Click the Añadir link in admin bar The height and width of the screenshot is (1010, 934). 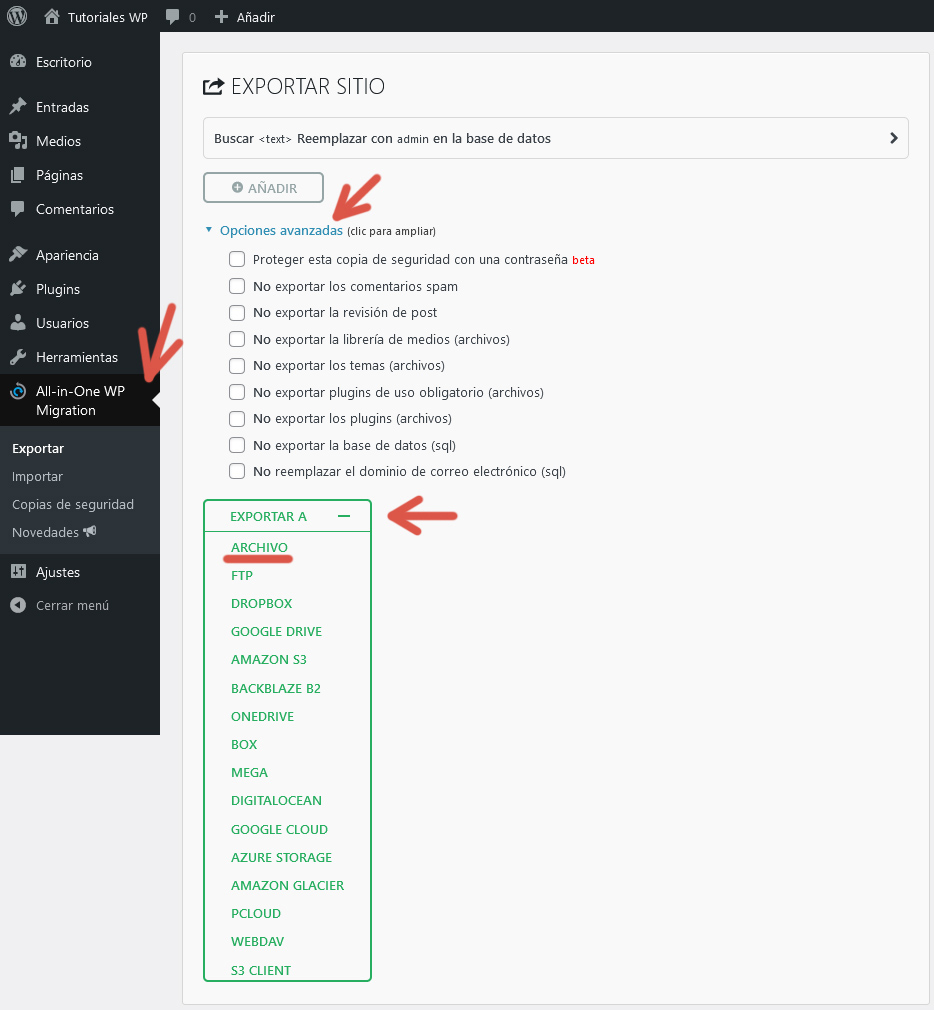[255, 17]
